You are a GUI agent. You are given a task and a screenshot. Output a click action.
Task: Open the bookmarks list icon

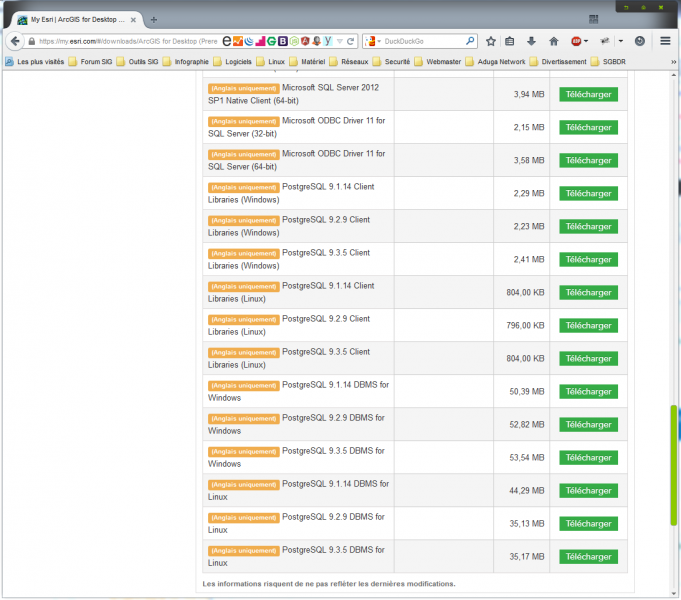pyautogui.click(x=510, y=41)
